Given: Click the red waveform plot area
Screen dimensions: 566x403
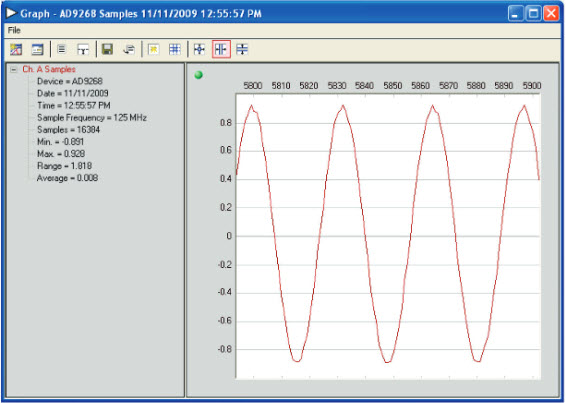Looking at the screenshot, I should point(388,236).
